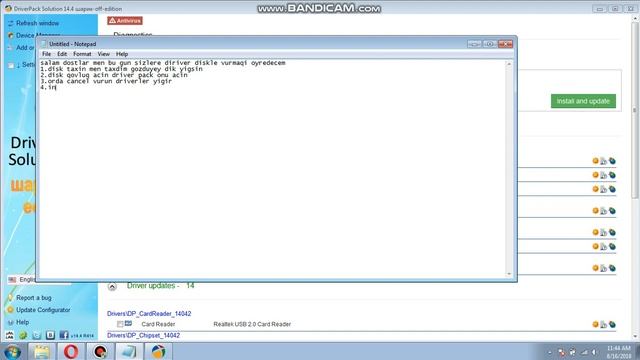Click the green round icon beside Twitter
This screenshot has width=640, height=360.
(x=23, y=335)
